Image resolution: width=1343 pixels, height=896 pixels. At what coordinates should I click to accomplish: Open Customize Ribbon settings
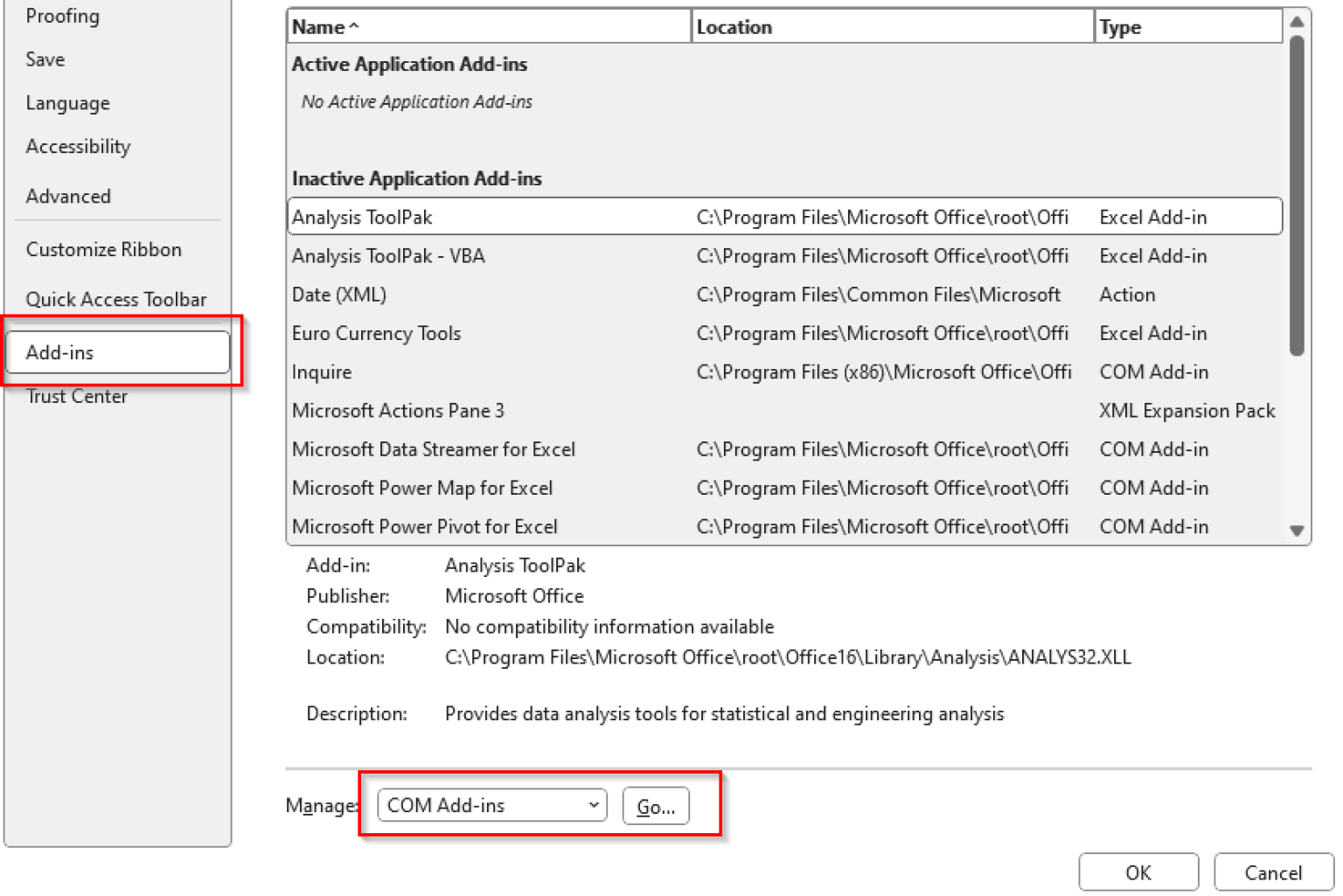coord(104,249)
